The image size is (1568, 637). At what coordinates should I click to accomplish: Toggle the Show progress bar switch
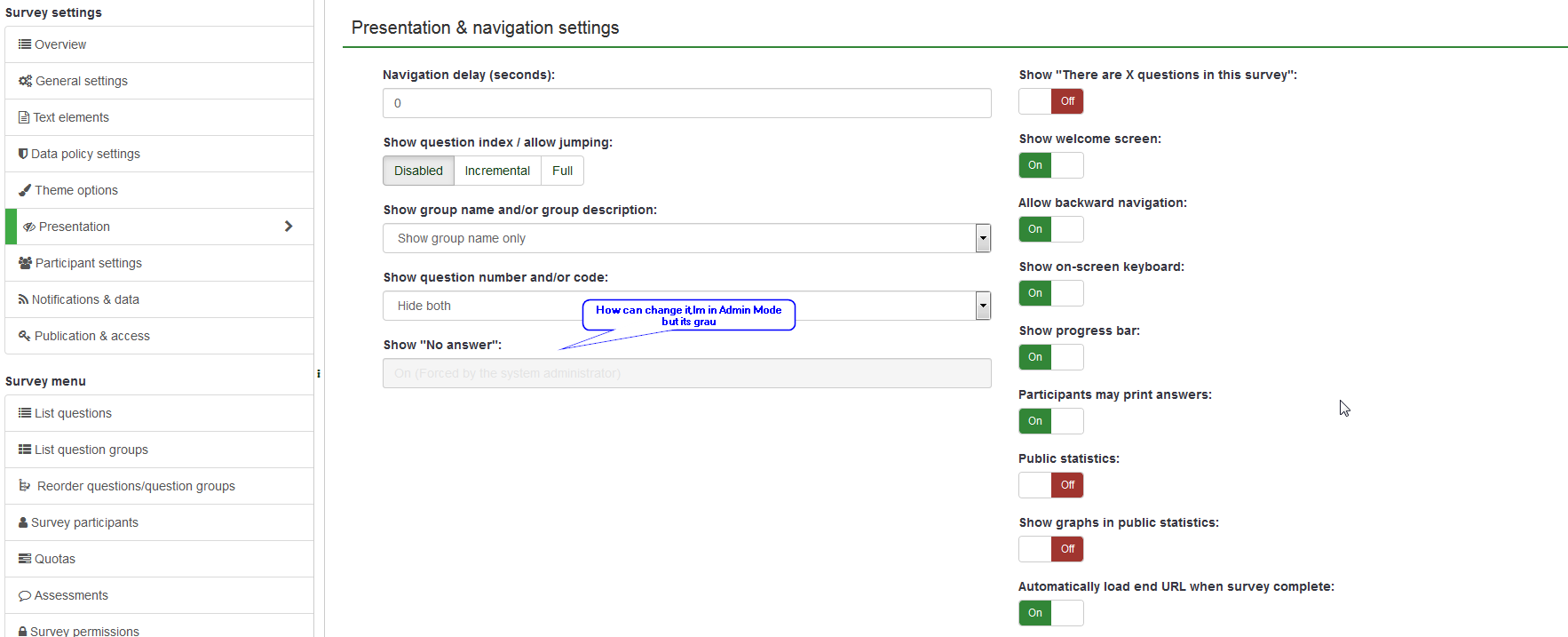coord(1050,357)
